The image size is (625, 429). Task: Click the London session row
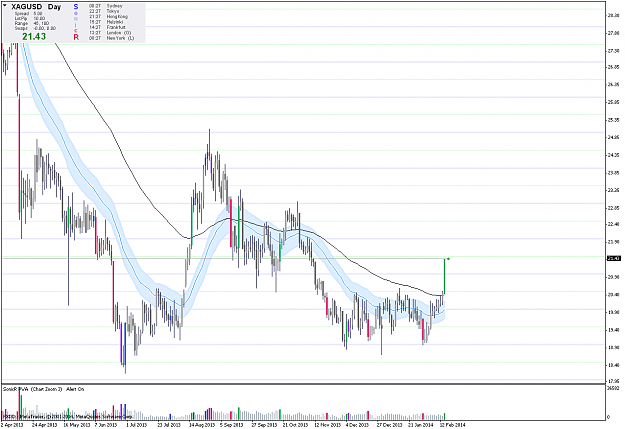click(x=110, y=33)
